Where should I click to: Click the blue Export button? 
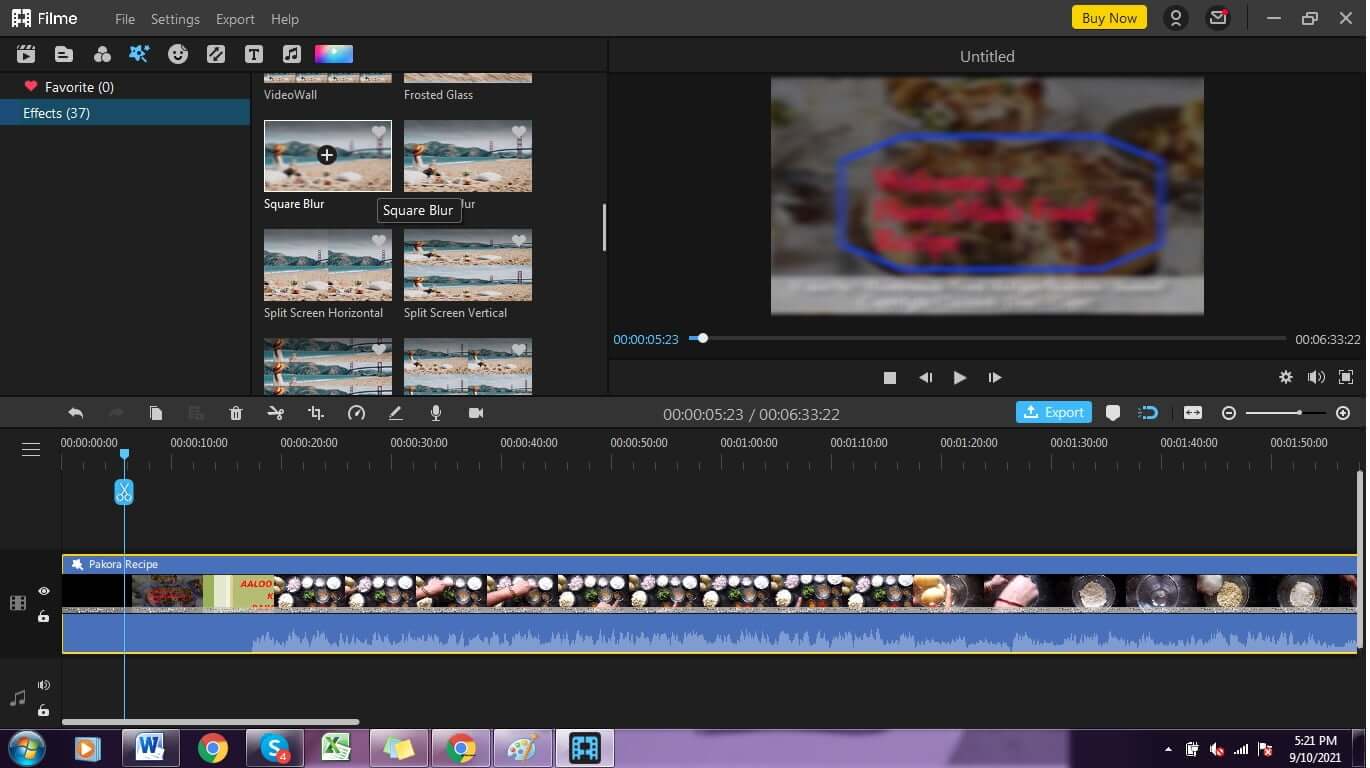(1054, 412)
